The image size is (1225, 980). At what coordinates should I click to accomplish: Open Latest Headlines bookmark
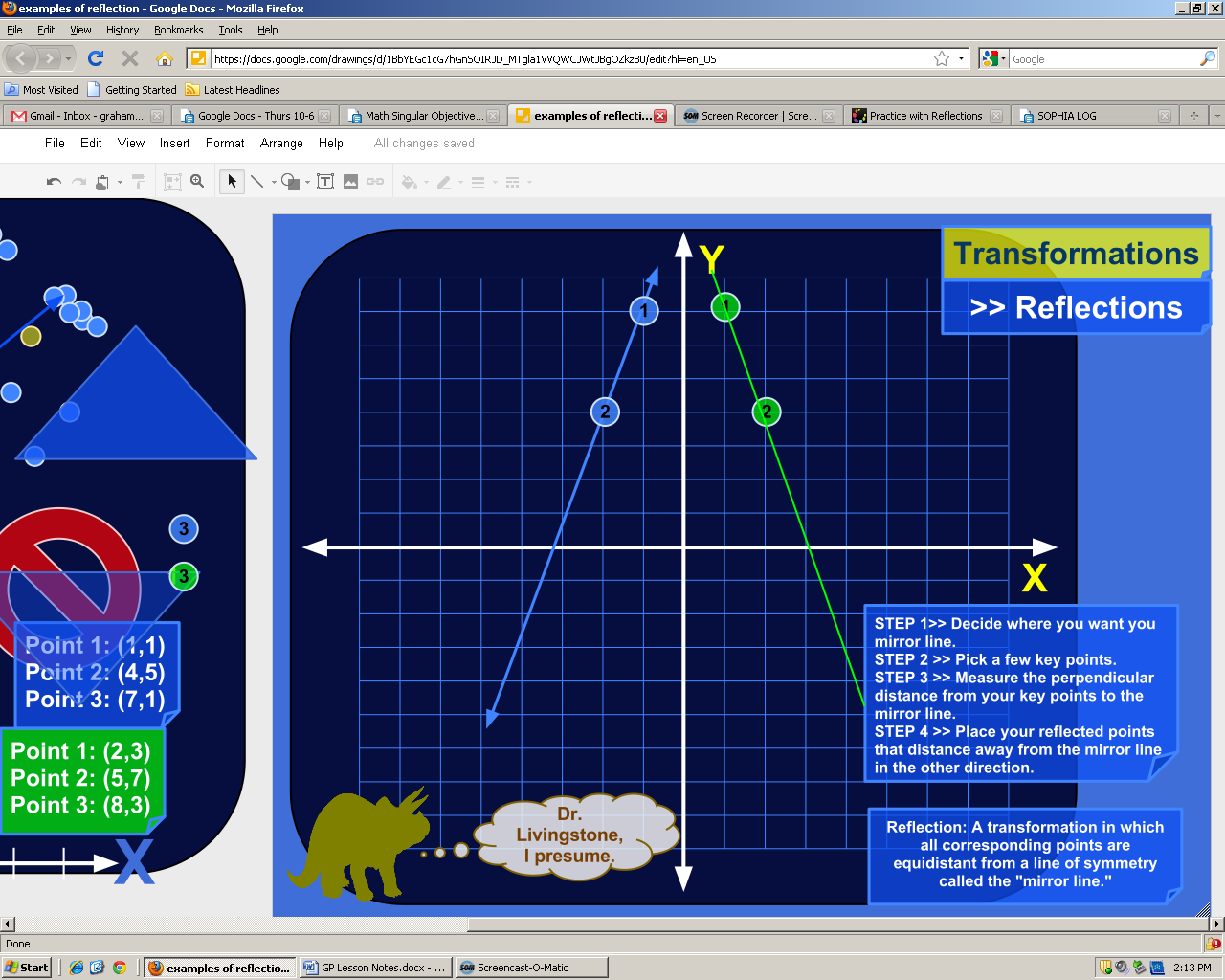233,89
